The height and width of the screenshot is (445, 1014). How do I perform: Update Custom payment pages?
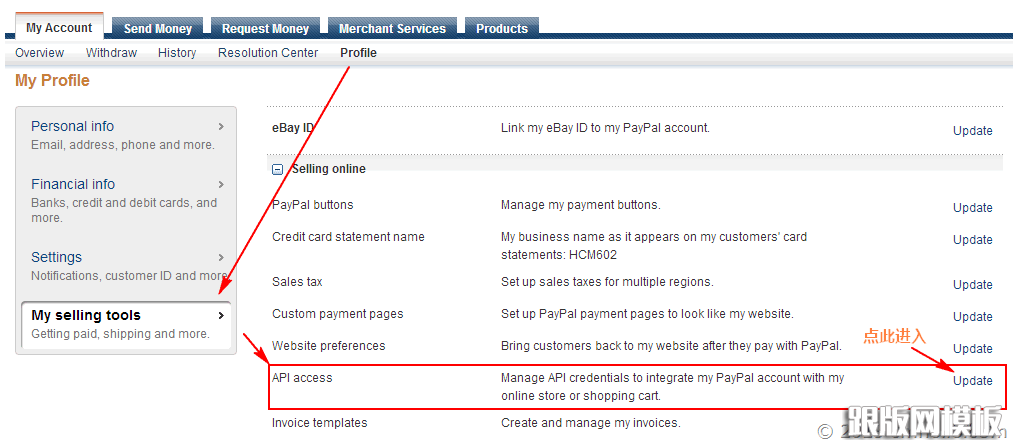click(x=973, y=316)
